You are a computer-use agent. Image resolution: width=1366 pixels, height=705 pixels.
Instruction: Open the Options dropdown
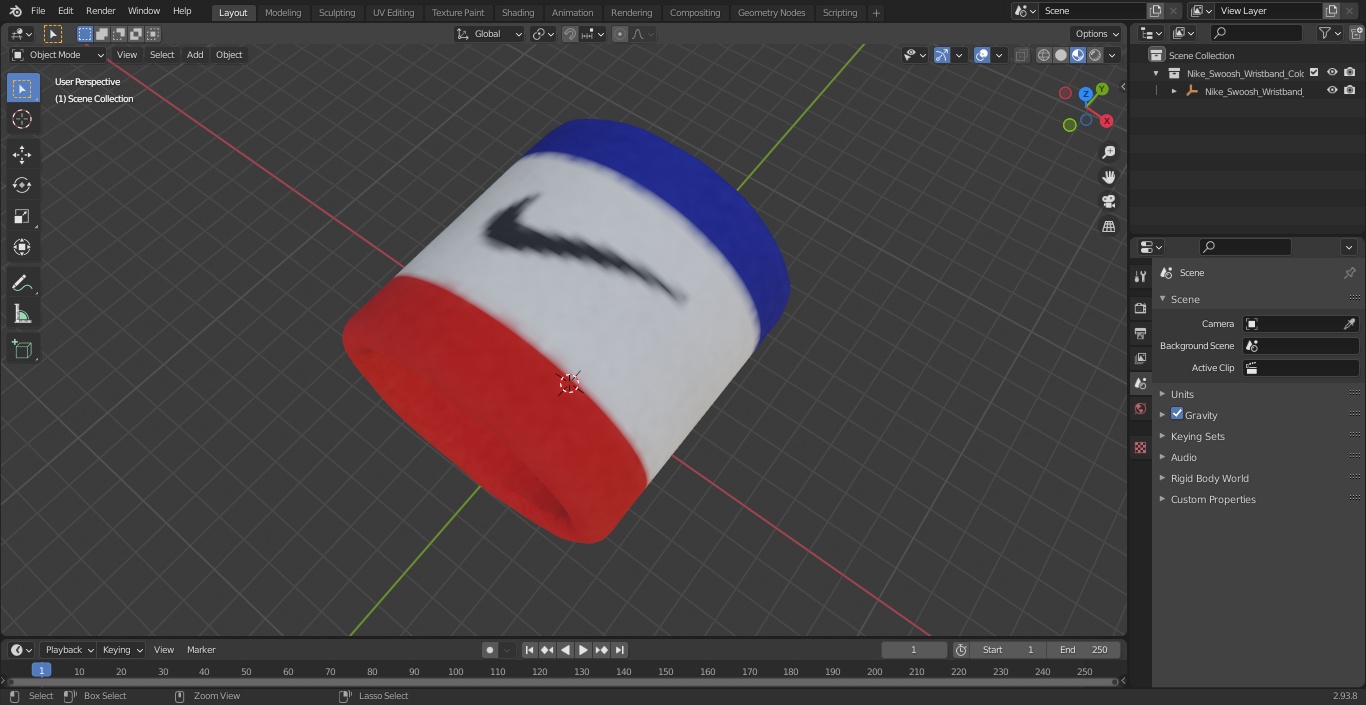(x=1097, y=34)
